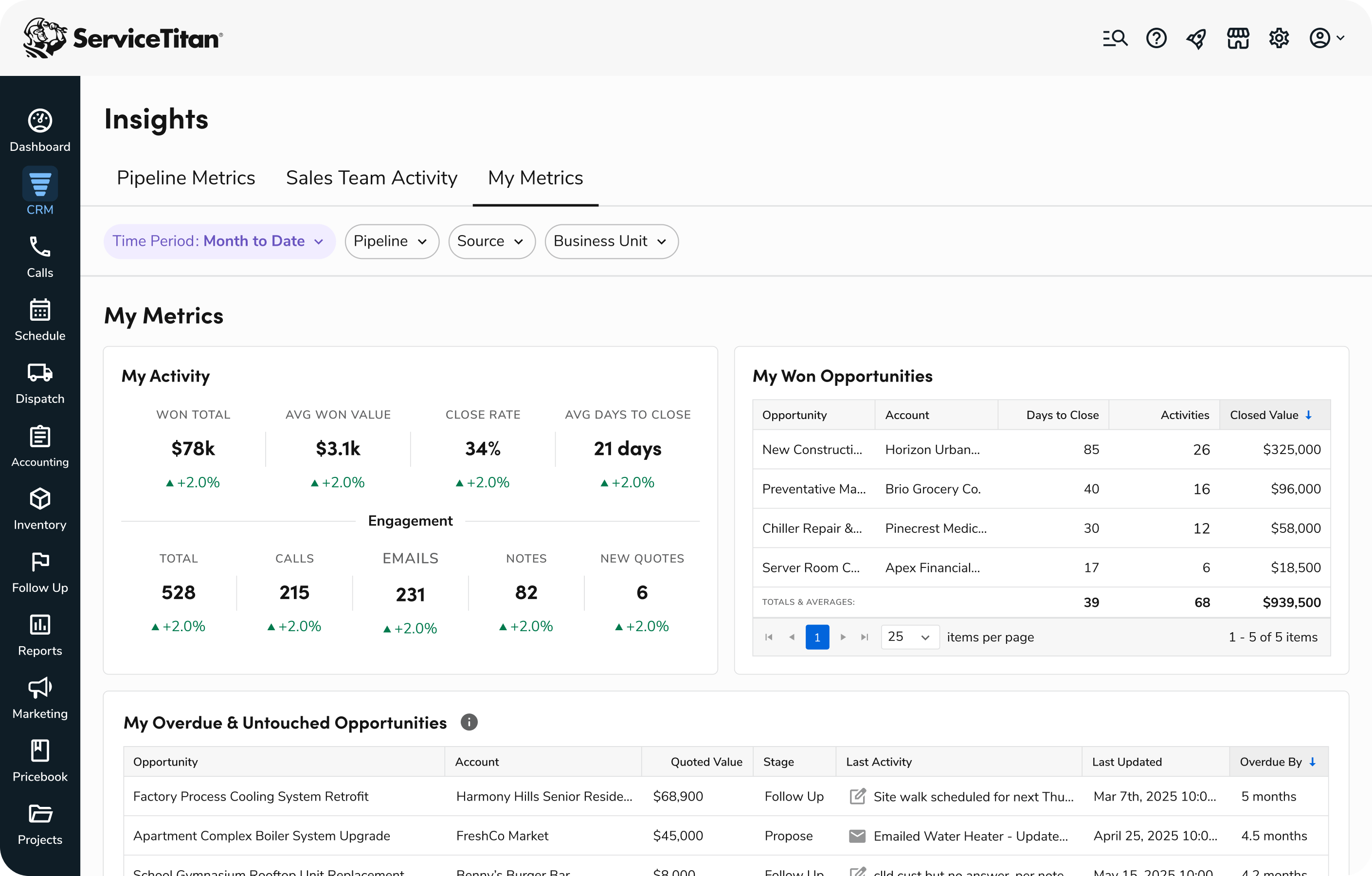Click the Preventative Ma... won opportunity
This screenshot has height=876, width=1372.
pos(813,489)
